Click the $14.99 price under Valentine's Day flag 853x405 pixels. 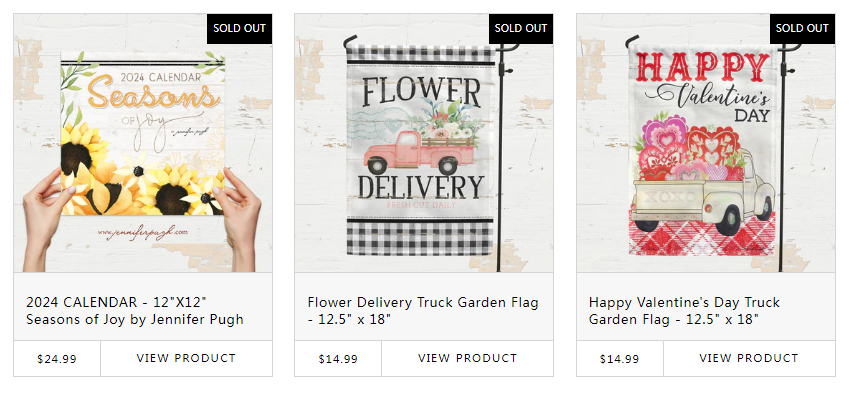coord(619,359)
